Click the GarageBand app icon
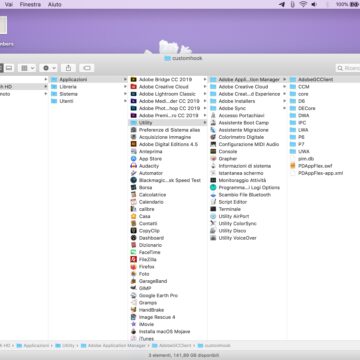 (x=133, y=281)
